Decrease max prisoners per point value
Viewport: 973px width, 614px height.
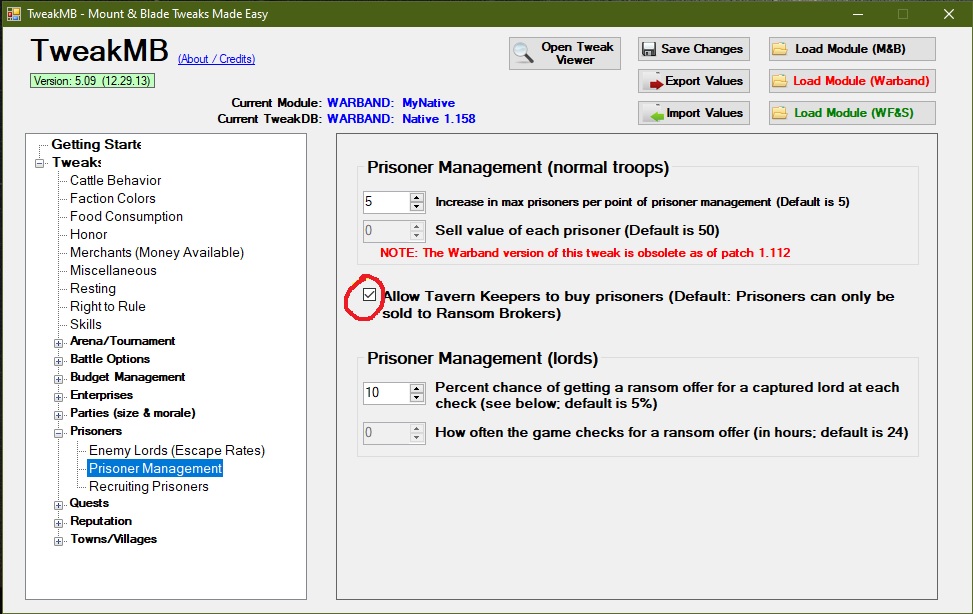[x=417, y=206]
